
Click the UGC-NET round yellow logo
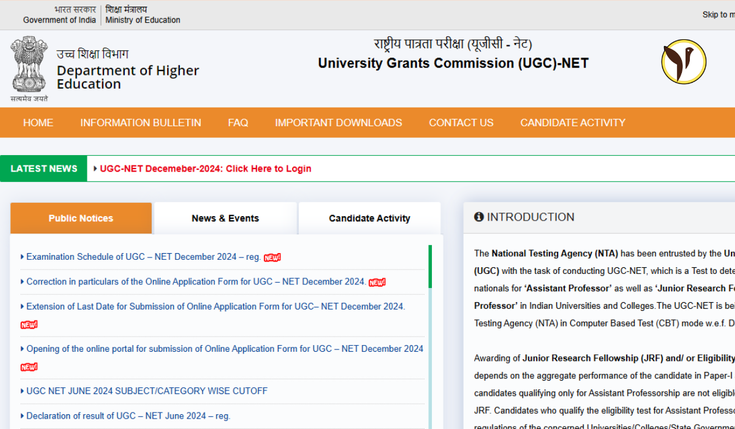coord(683,61)
